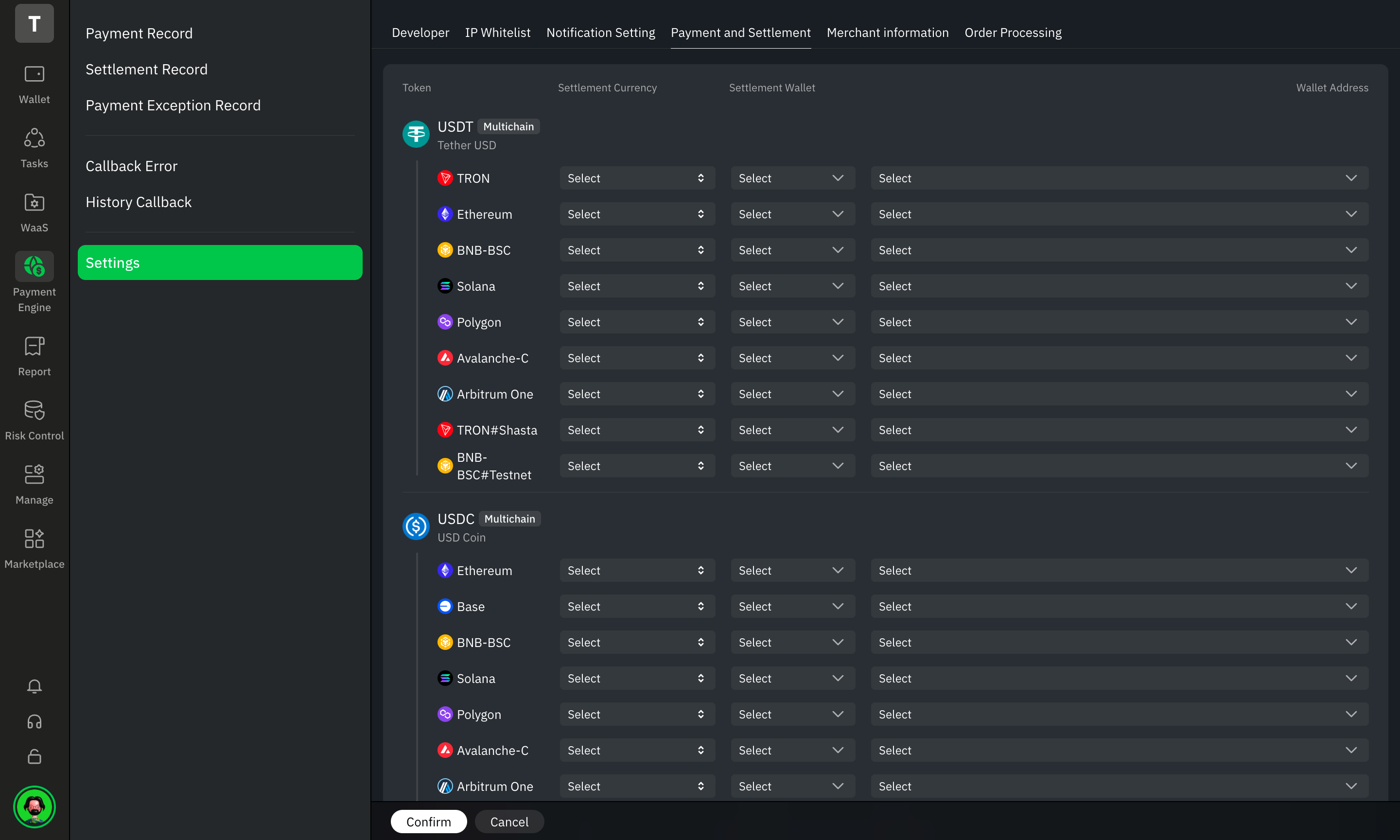Open Wallet Address dropdown for USDC Ethereum
Image resolution: width=1400 pixels, height=840 pixels.
(x=1120, y=571)
